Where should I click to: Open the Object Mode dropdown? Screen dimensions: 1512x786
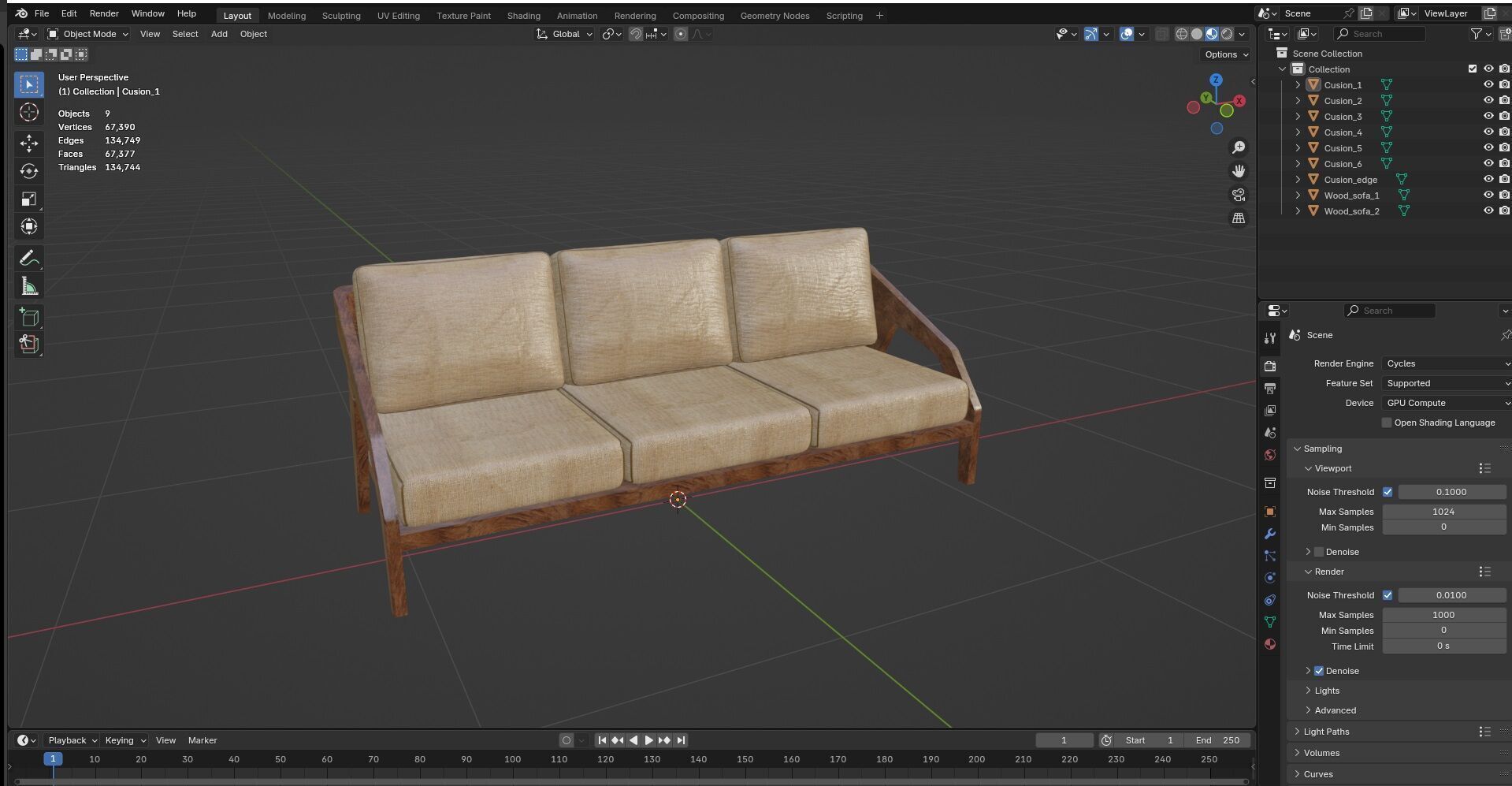tap(87, 34)
